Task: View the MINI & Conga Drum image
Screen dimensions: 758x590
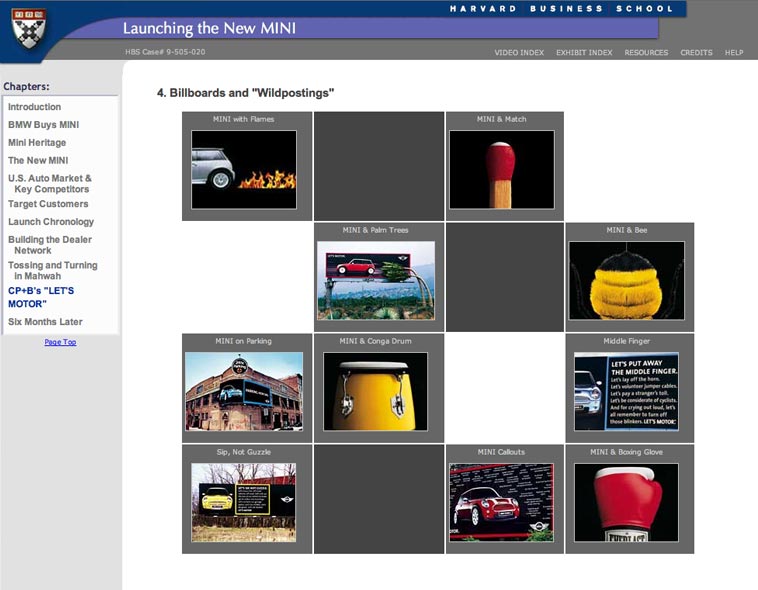Action: pos(375,391)
